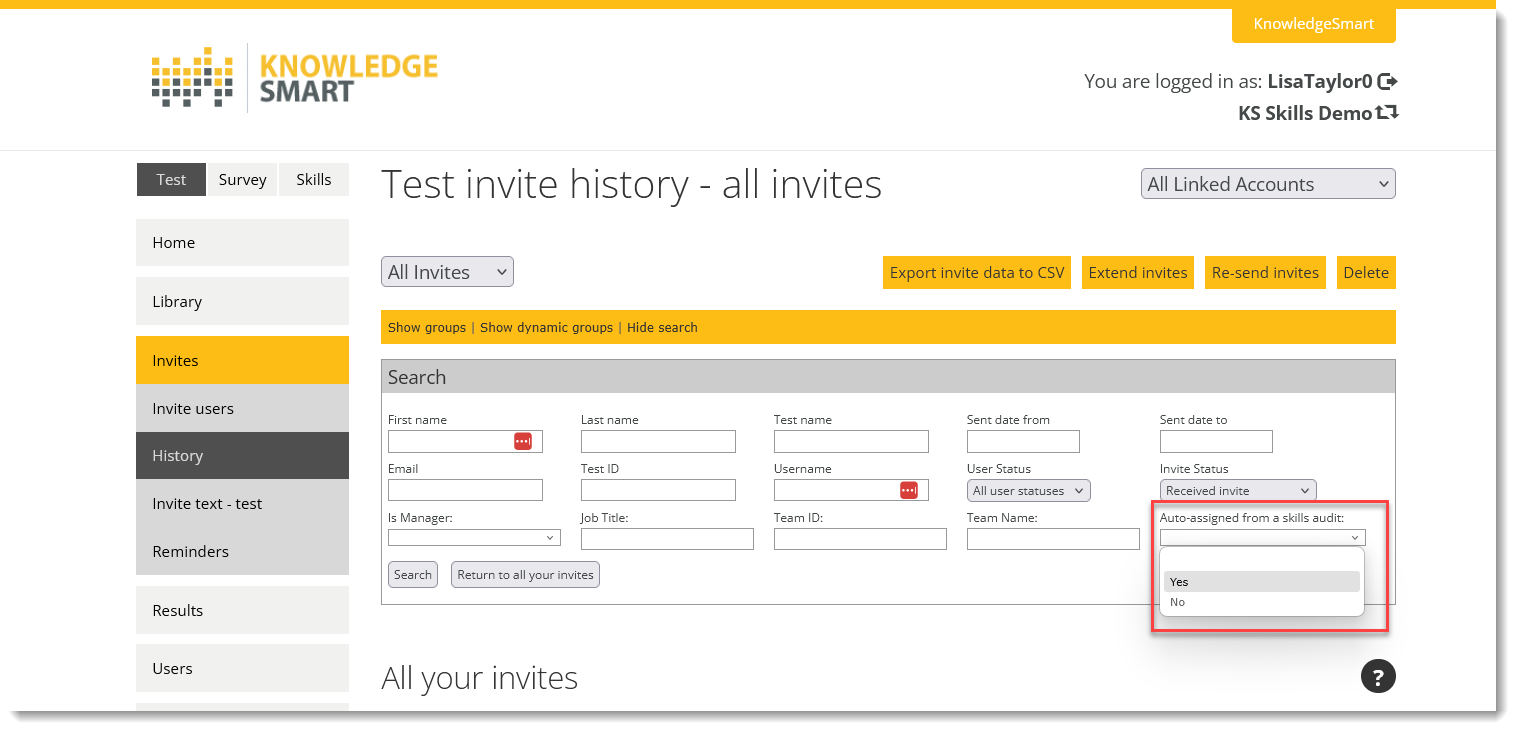This screenshot has height=732, width=1517.
Task: Click Return to all your invites
Action: 525,575
